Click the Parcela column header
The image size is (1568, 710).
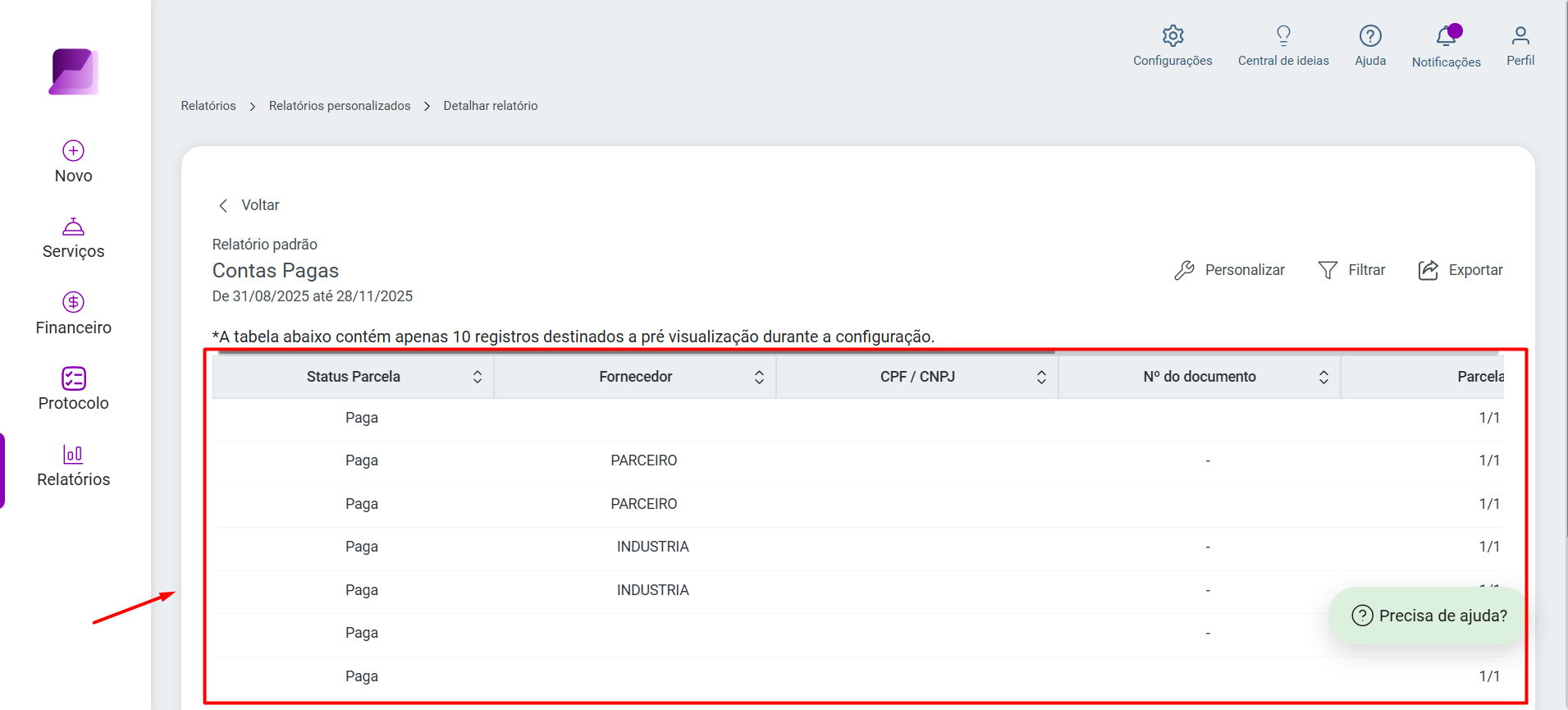(1423, 377)
